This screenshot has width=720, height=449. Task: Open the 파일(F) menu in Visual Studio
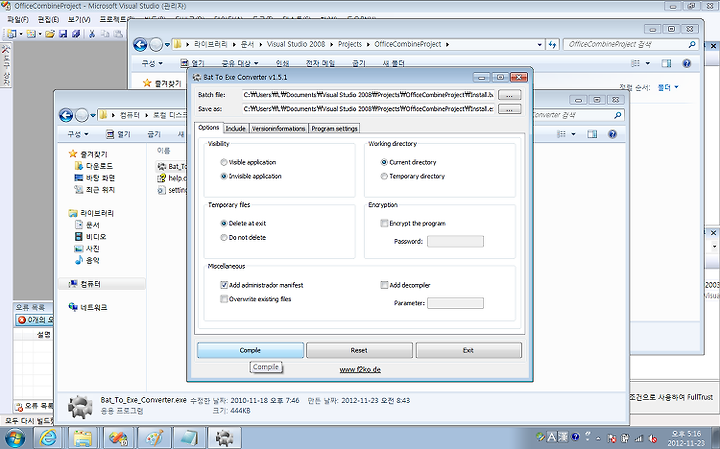coord(17,20)
